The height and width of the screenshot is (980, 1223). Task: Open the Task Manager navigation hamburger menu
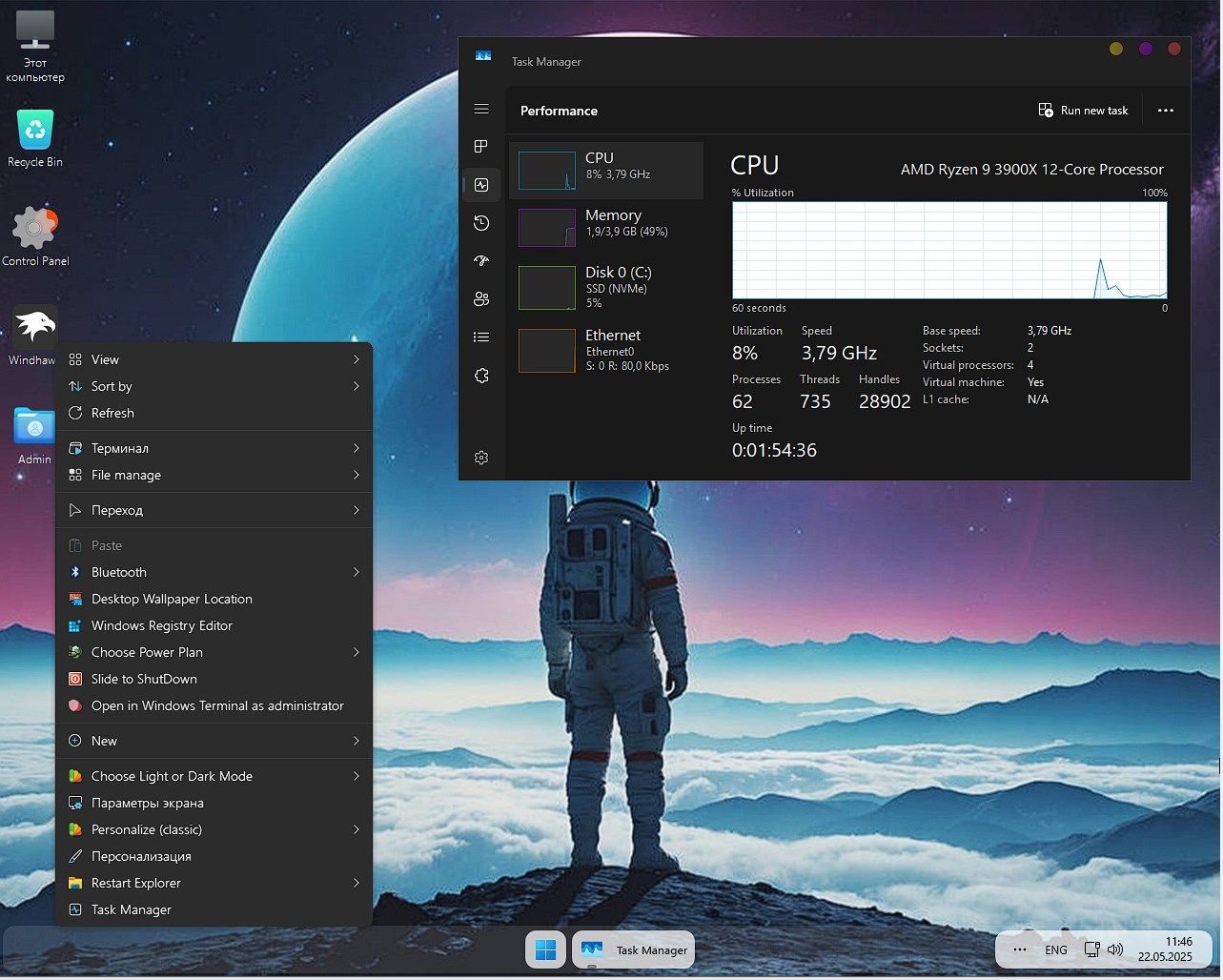click(x=481, y=110)
